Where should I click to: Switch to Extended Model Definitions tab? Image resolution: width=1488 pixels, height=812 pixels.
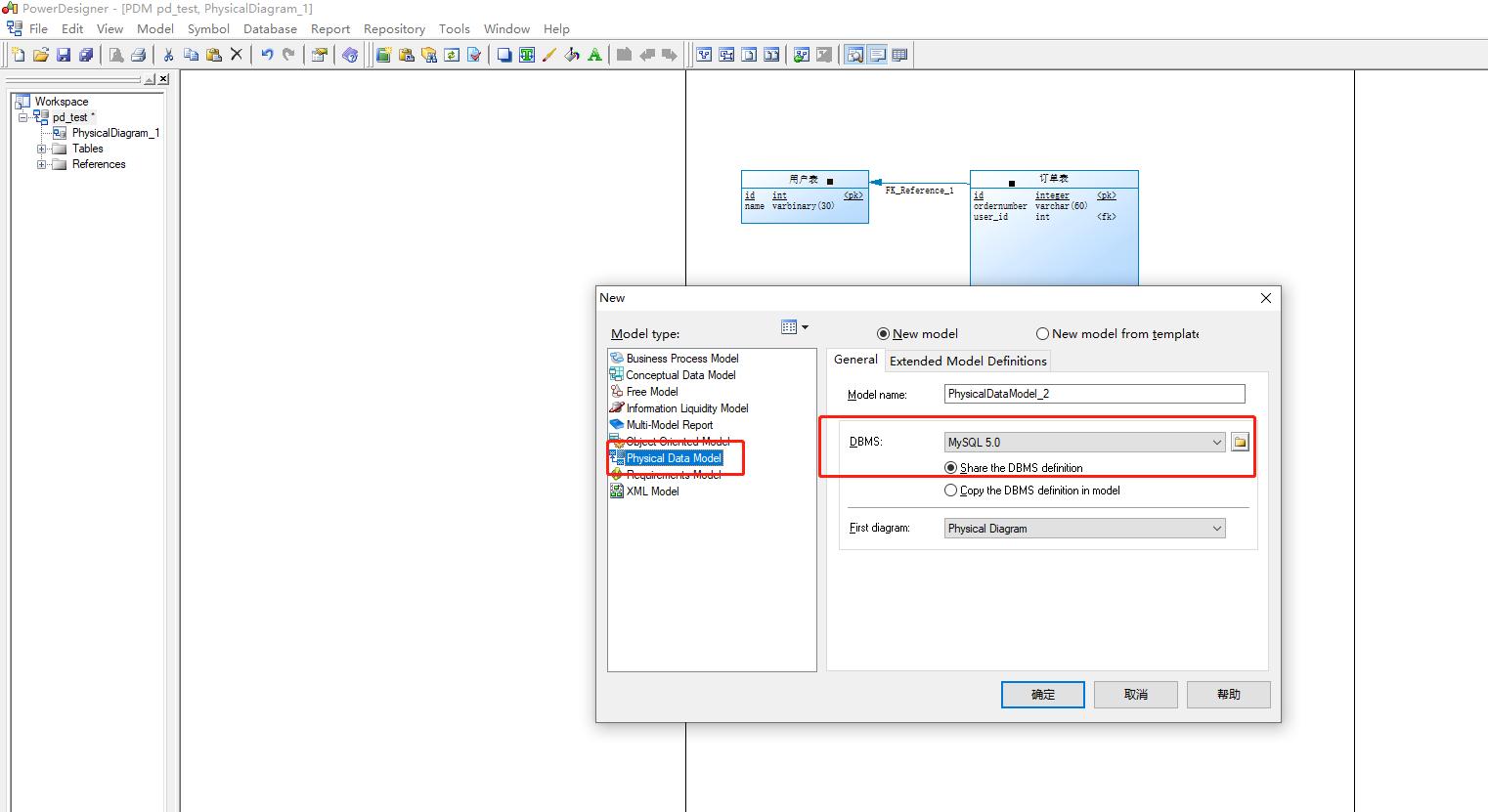(x=967, y=361)
